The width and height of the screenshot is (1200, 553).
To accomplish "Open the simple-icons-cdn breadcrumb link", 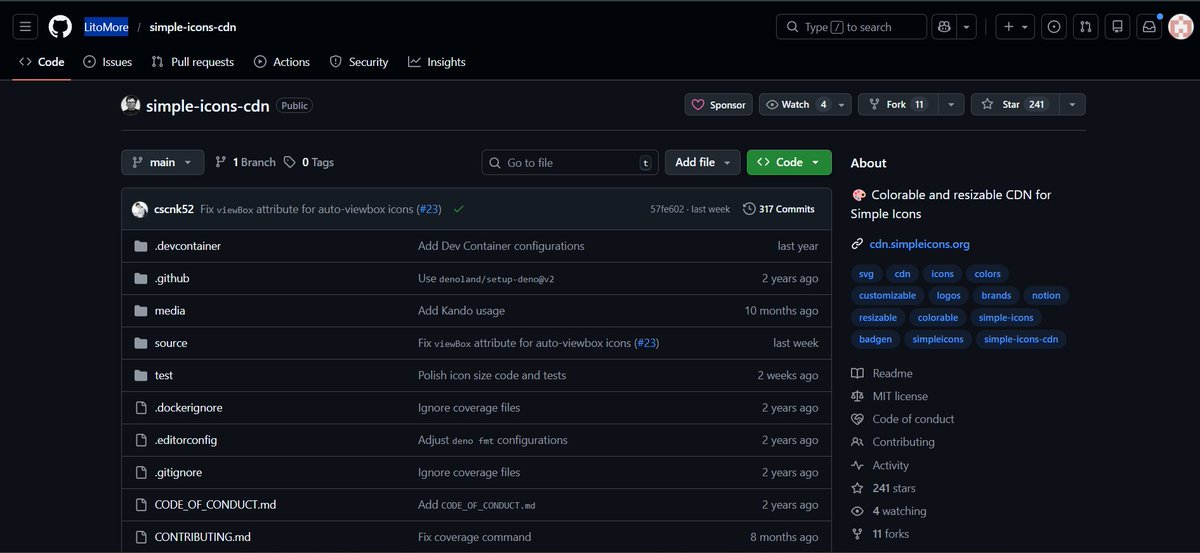I will pos(193,27).
